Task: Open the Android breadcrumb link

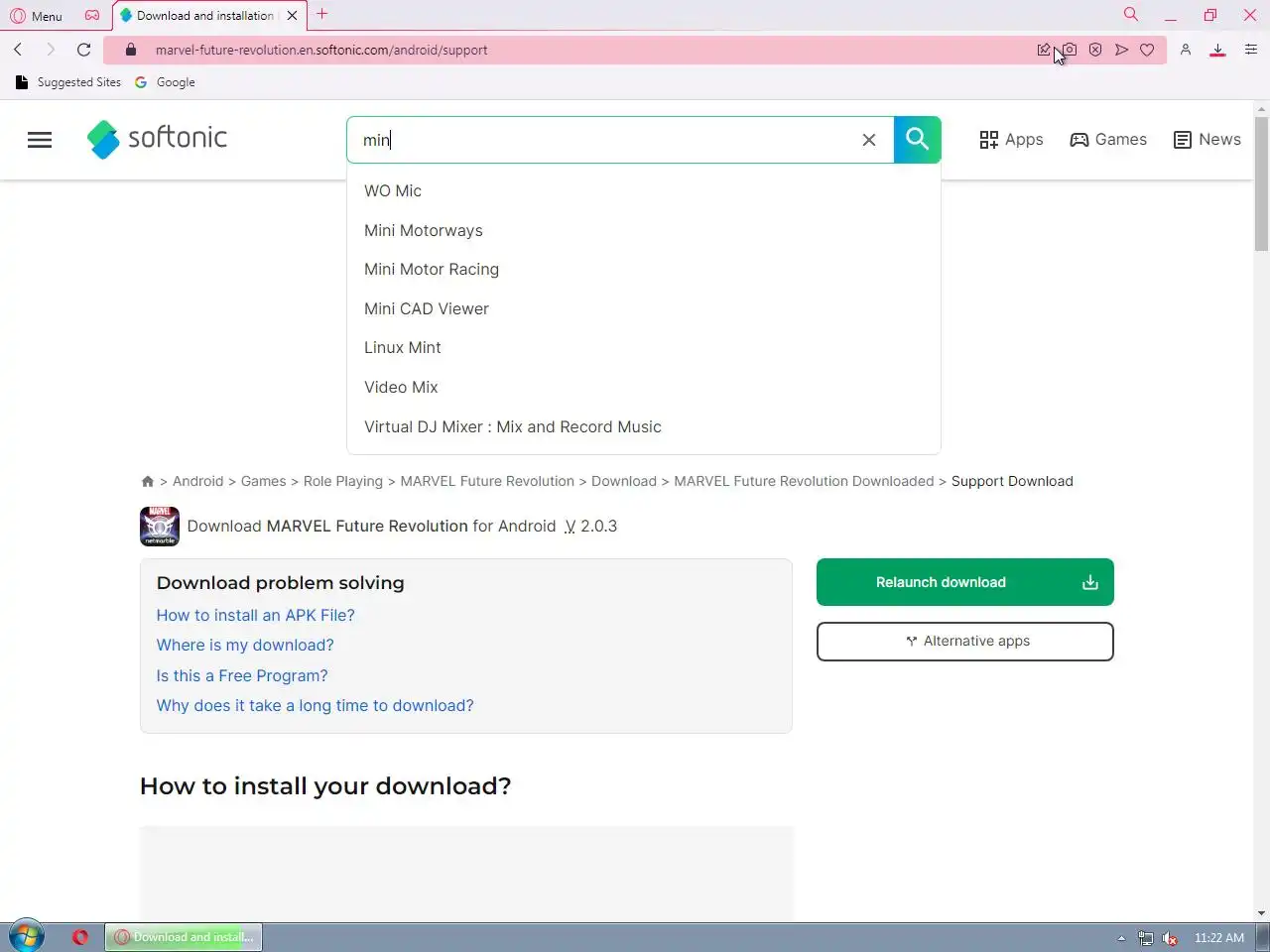Action: tap(197, 481)
